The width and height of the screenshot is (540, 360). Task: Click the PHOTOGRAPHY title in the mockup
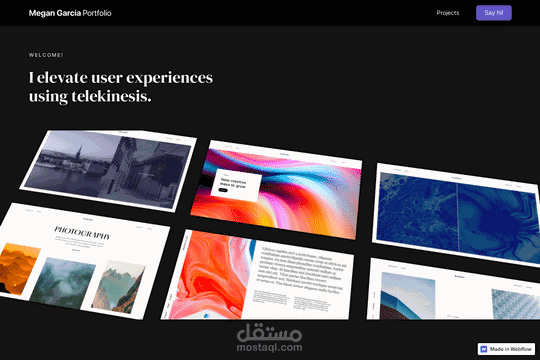coord(83,233)
